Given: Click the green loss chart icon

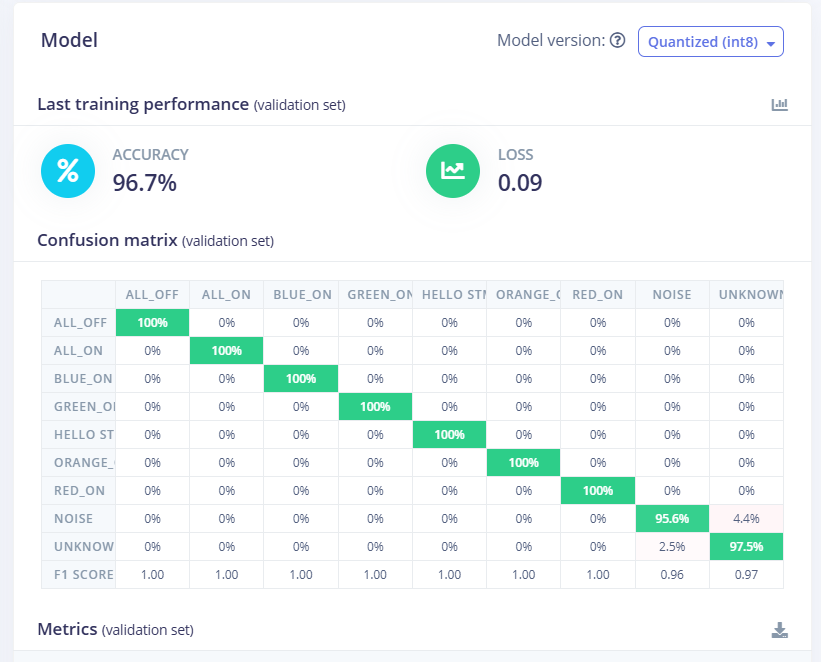Looking at the screenshot, I should [453, 171].
